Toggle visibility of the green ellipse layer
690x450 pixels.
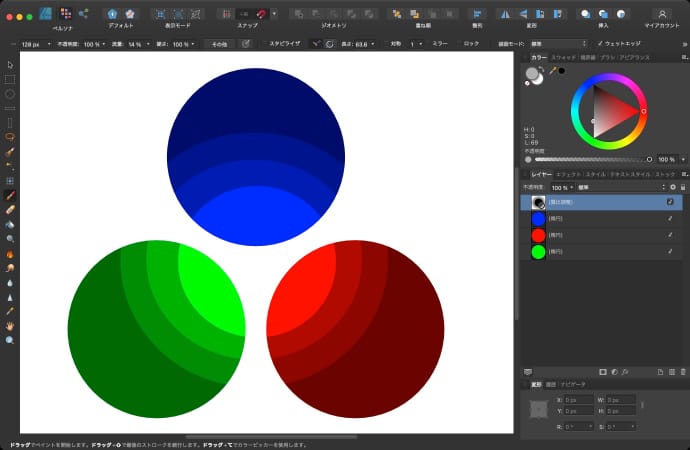[671, 252]
